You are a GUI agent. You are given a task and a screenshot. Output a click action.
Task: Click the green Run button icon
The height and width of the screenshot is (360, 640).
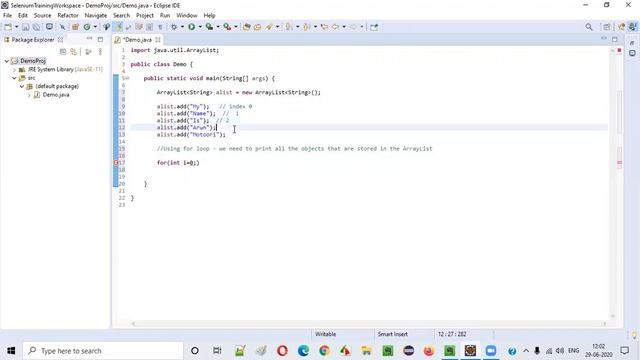(x=191, y=27)
